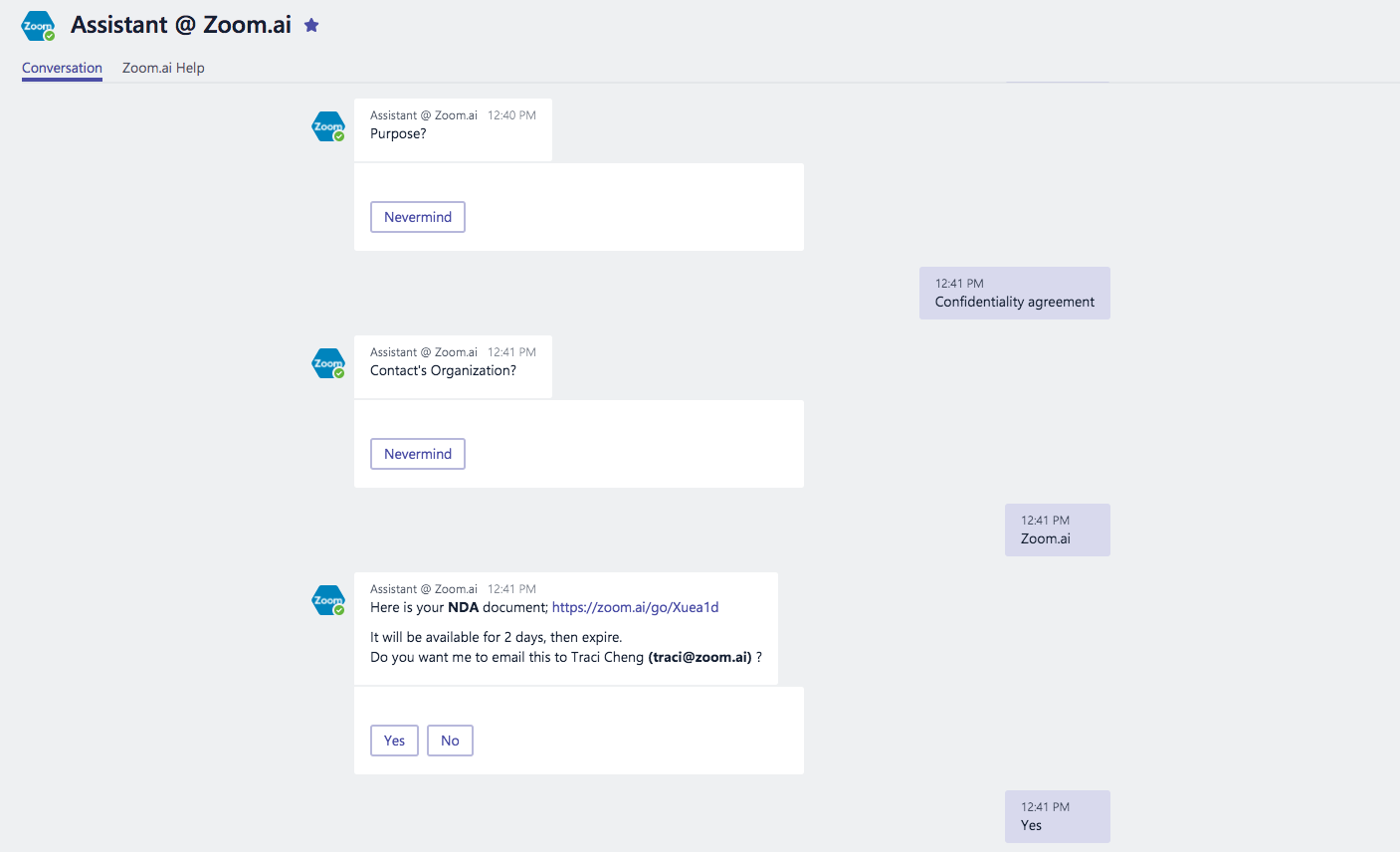Favorite the chat with the star icon
1400x852 pixels.
311,25
